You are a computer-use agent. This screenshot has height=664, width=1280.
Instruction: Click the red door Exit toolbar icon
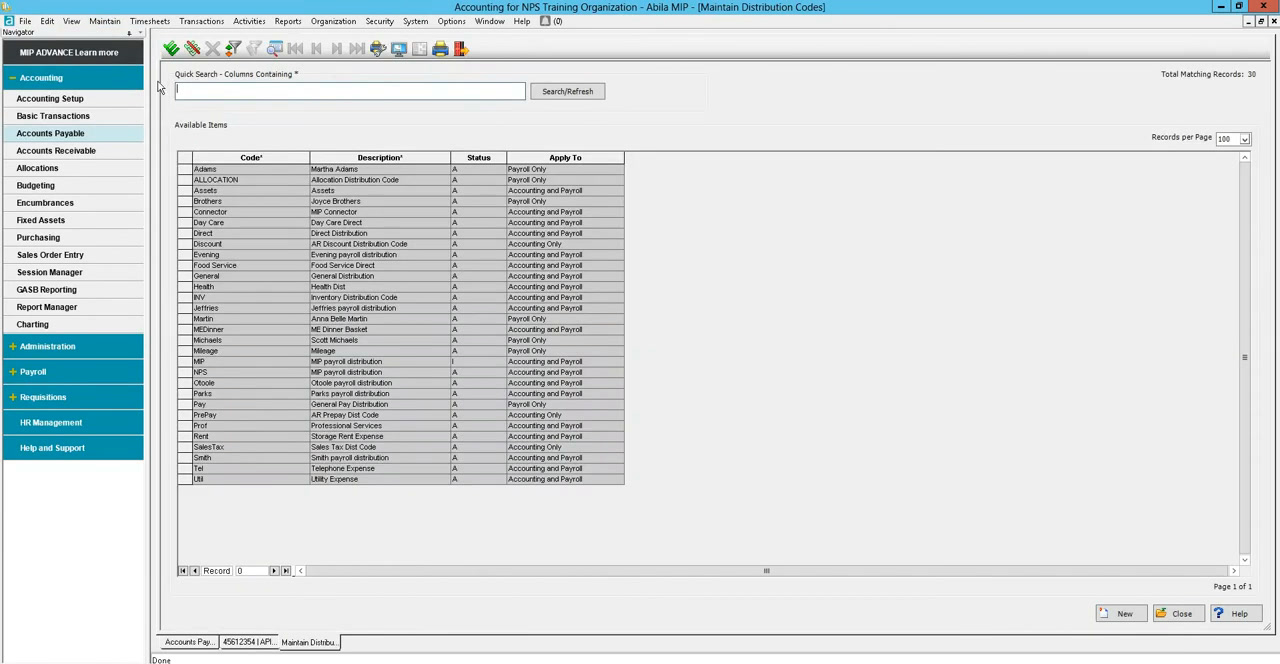461,48
